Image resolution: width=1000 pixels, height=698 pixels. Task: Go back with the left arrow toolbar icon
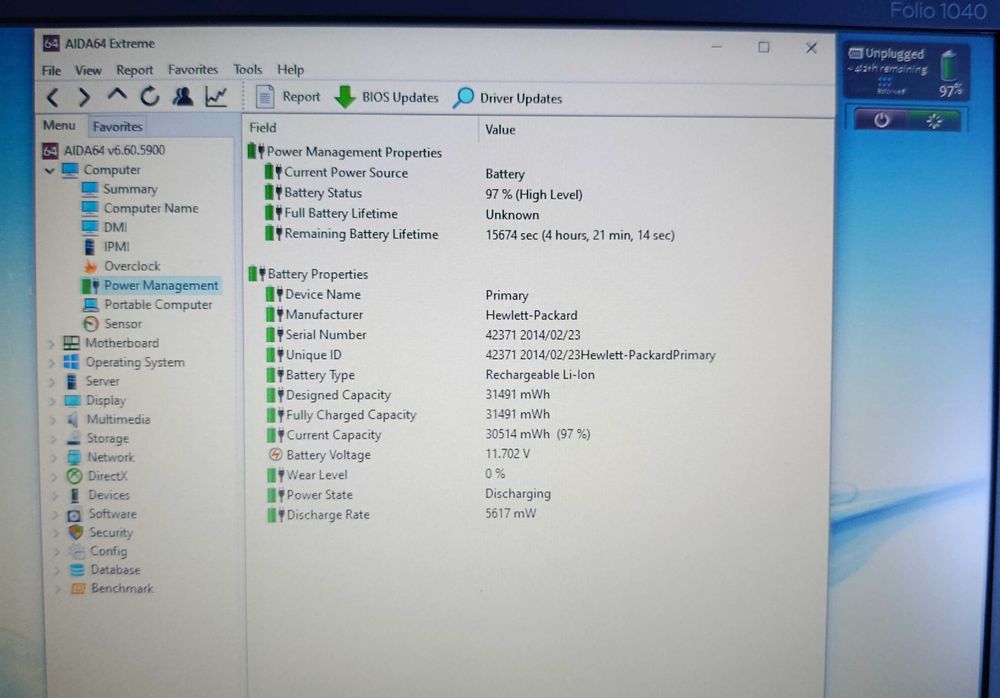tap(53, 98)
